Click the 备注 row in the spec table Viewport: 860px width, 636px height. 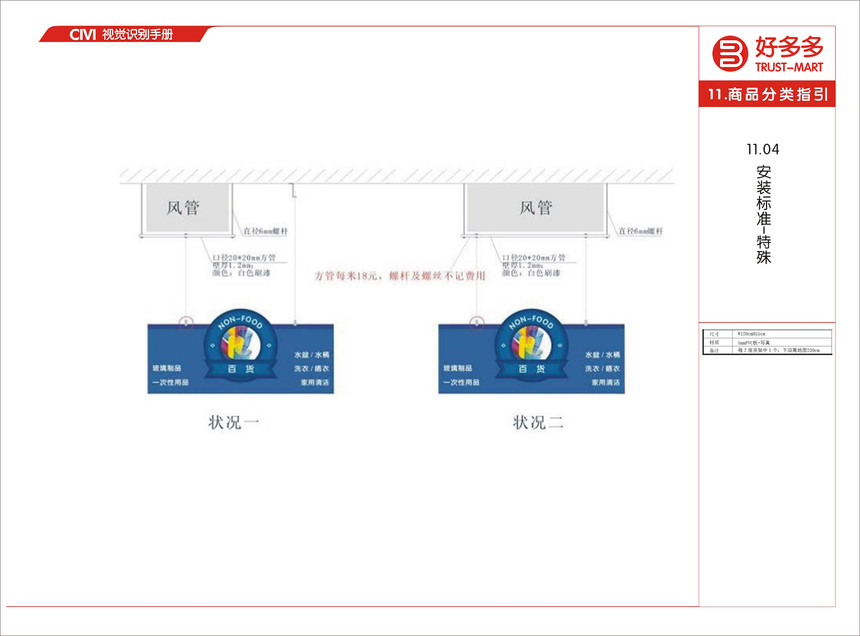[x=767, y=350]
